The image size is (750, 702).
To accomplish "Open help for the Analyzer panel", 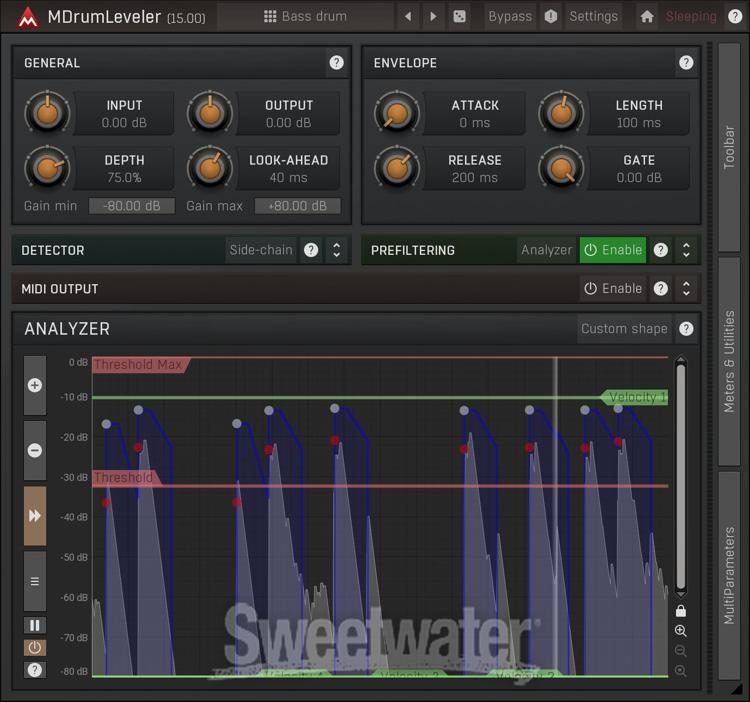I will click(x=686, y=329).
